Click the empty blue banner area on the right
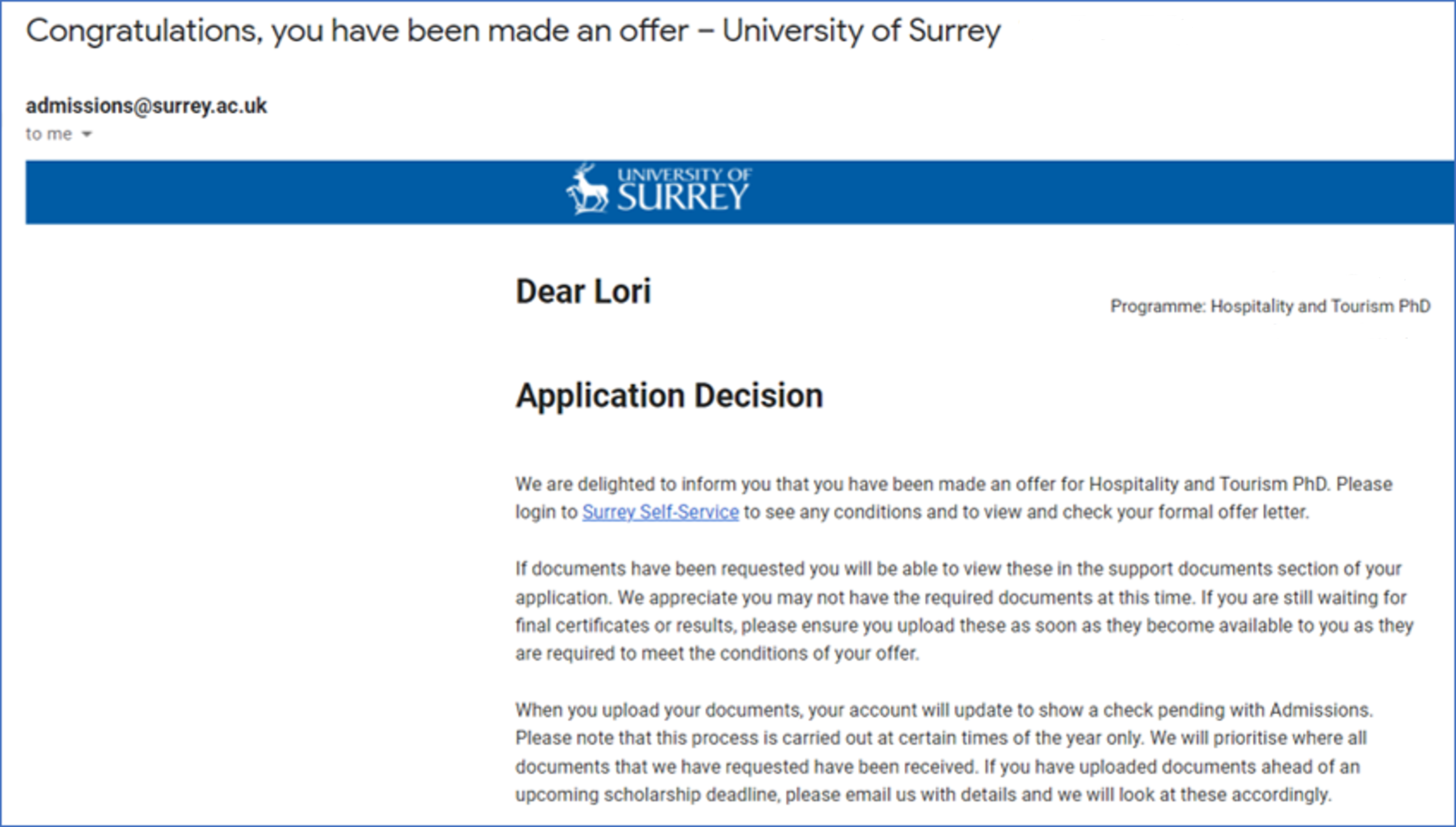The width and height of the screenshot is (1456, 827). tap(1102, 192)
